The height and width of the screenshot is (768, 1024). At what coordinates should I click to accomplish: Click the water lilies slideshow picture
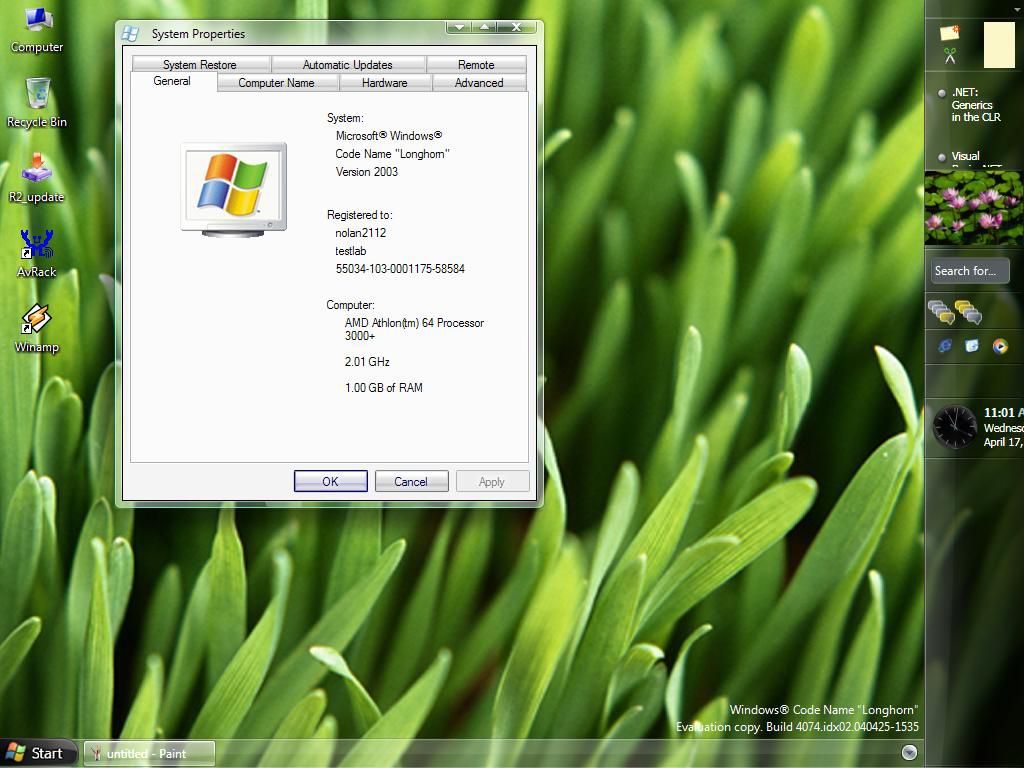(974, 208)
